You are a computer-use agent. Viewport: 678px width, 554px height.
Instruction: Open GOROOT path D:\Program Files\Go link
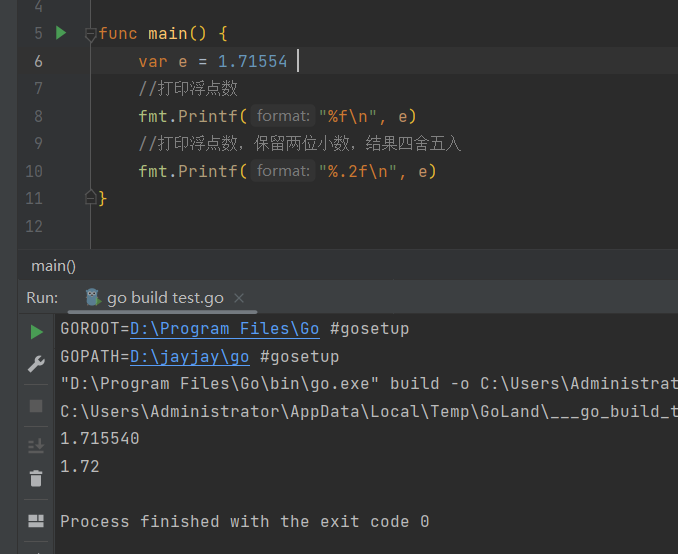coord(224,329)
